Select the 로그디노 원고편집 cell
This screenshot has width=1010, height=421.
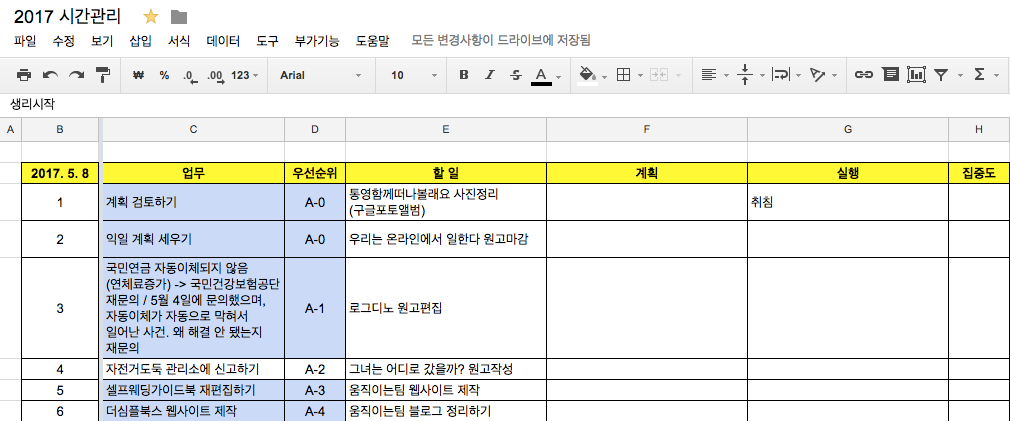point(446,308)
